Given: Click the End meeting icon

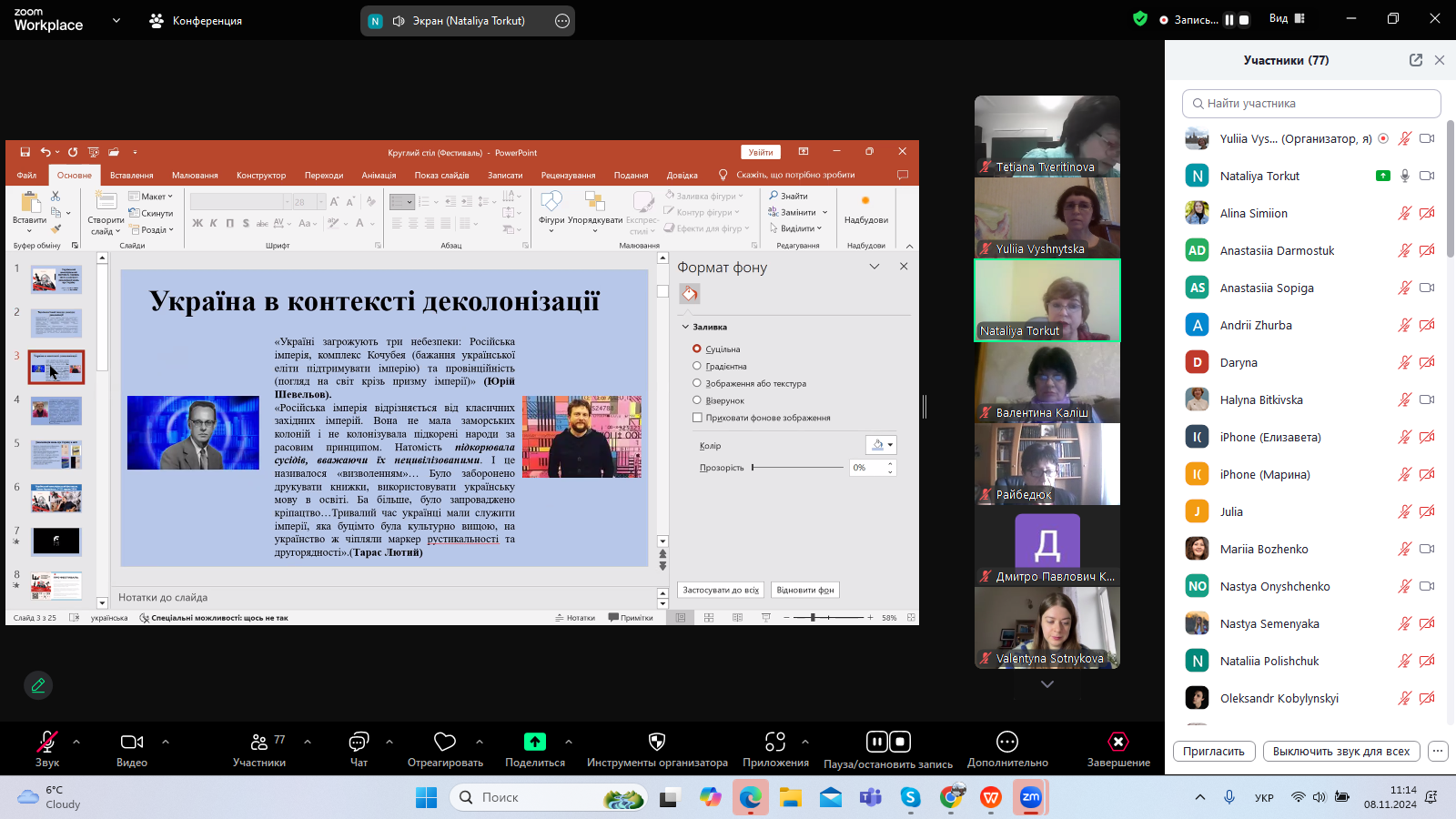Looking at the screenshot, I should [x=1118, y=743].
